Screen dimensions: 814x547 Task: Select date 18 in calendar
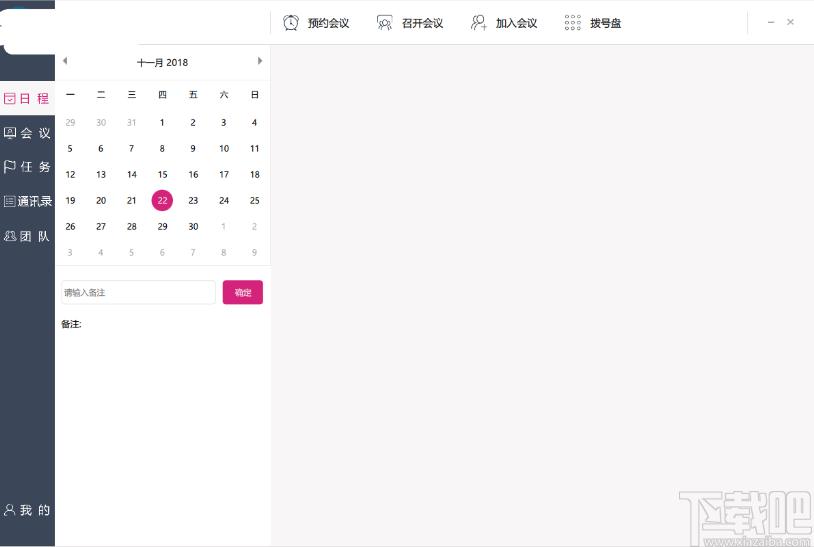tap(254, 174)
